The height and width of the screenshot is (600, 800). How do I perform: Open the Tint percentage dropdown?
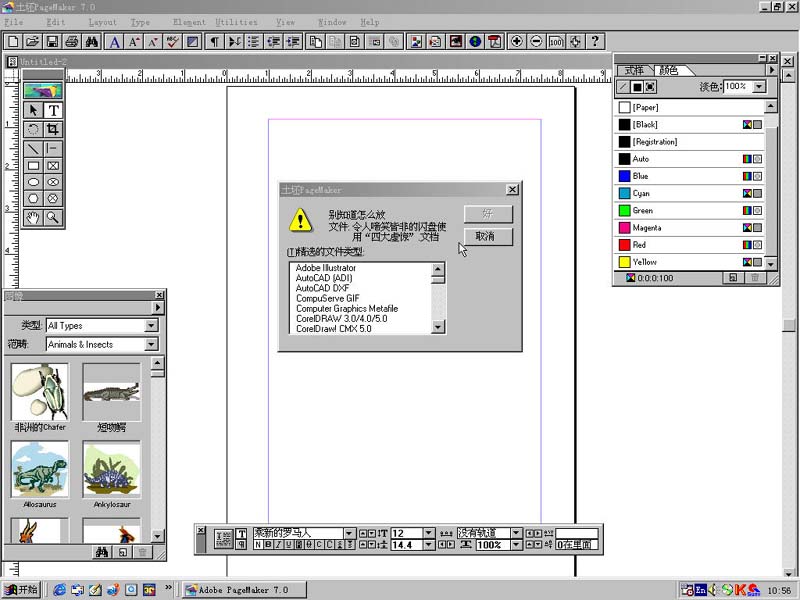coord(760,87)
